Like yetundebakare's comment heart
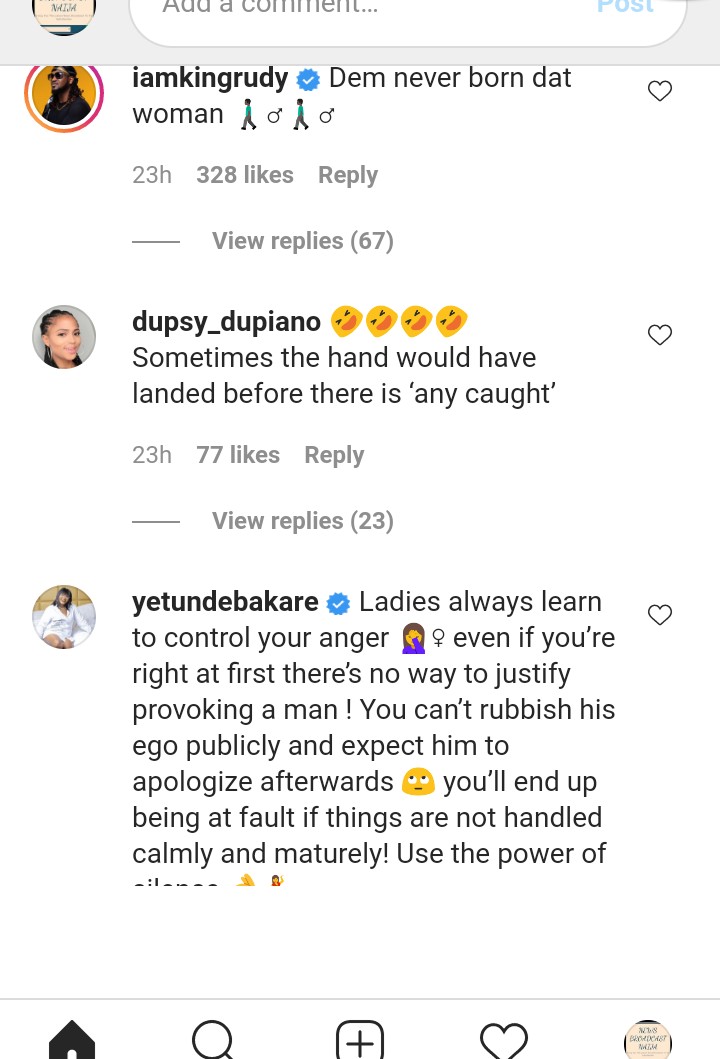This screenshot has width=720, height=1059. coord(660,615)
